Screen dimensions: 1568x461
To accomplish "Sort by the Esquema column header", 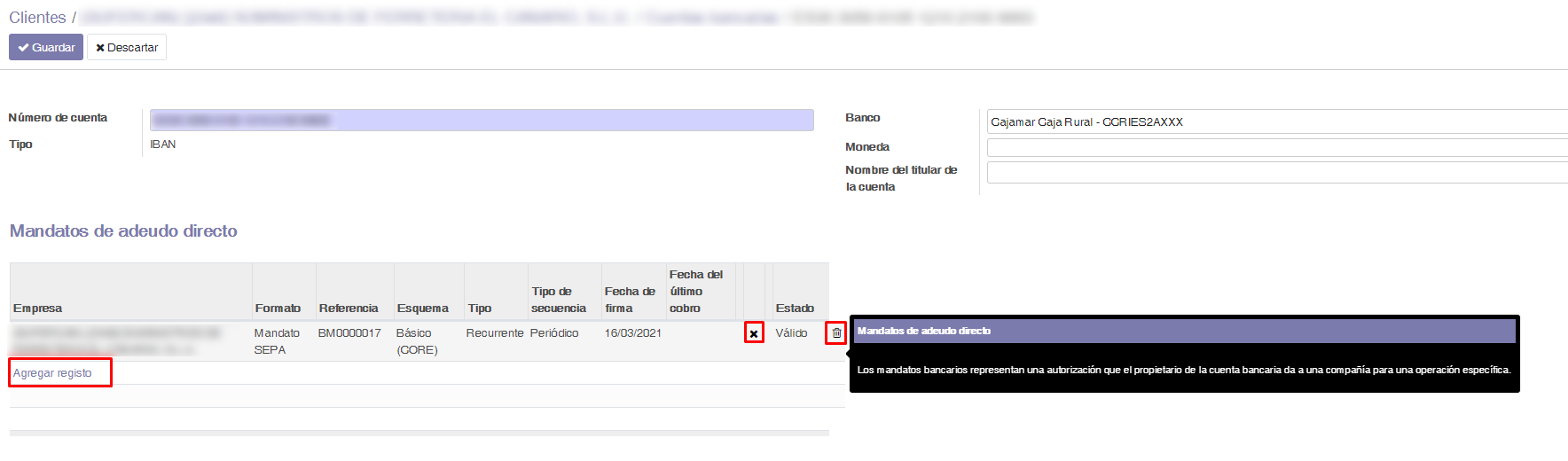I will point(422,309).
